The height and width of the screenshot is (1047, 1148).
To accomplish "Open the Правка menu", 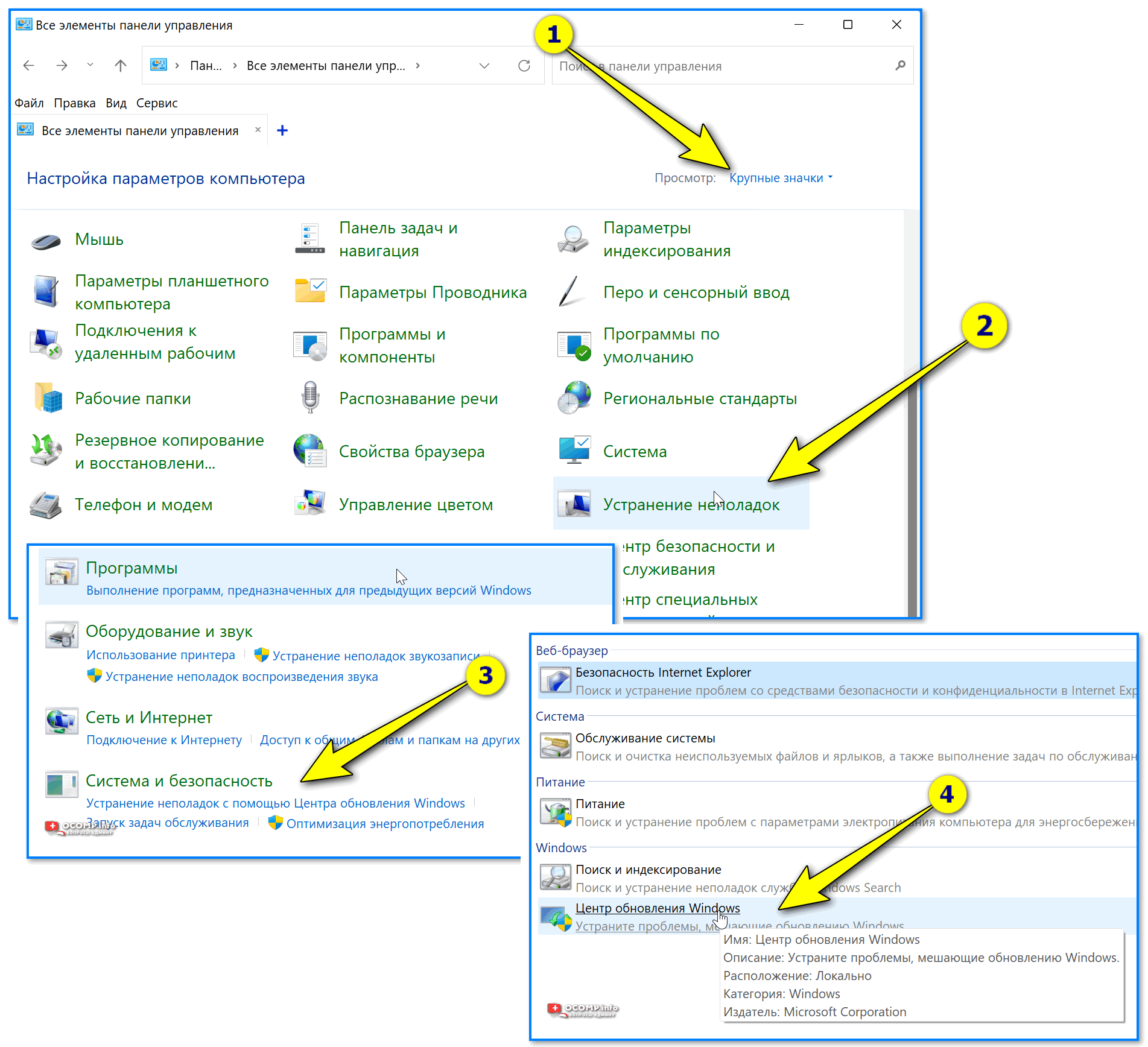I will (x=74, y=103).
